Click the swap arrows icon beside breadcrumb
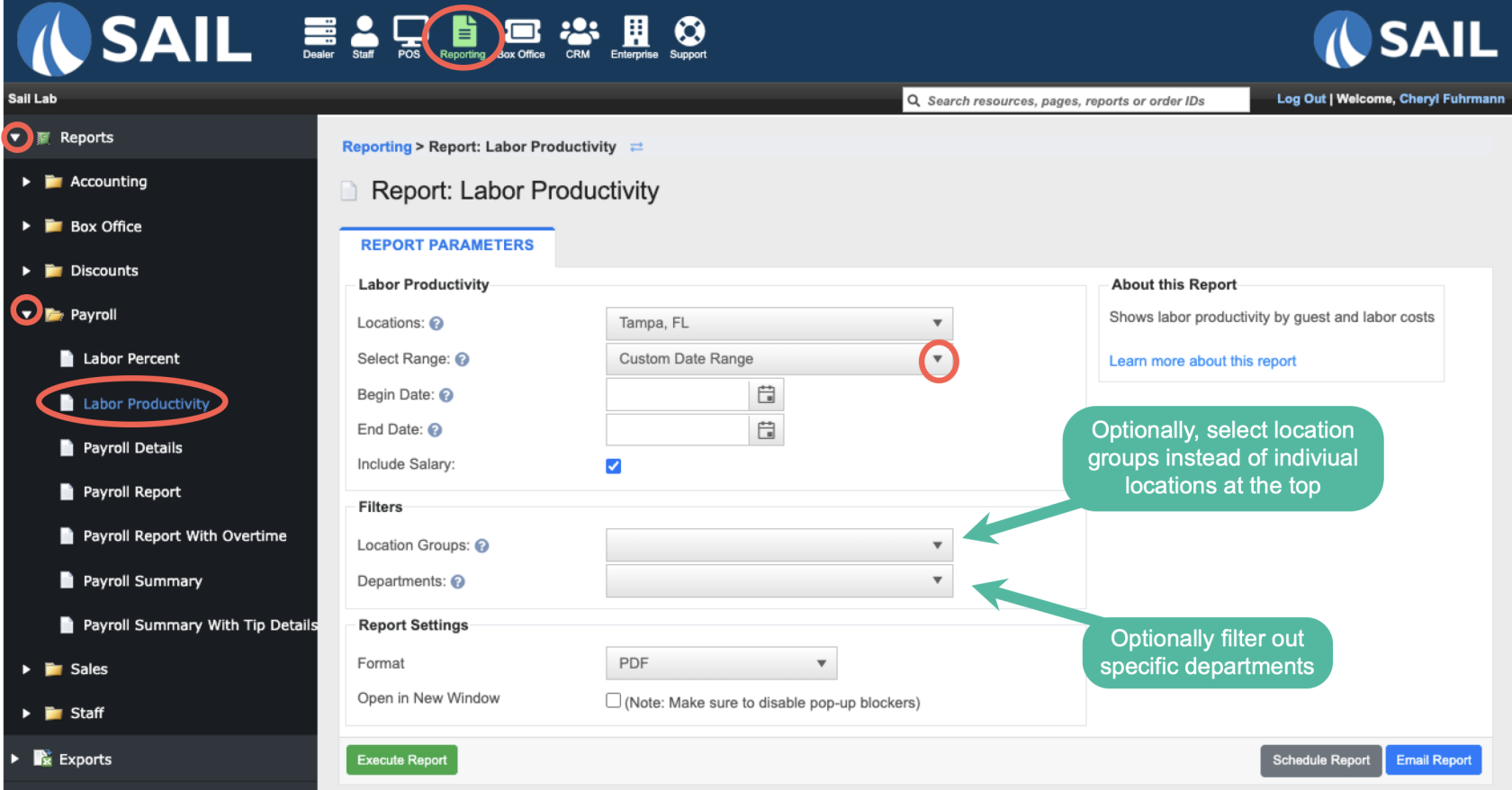 (x=636, y=147)
